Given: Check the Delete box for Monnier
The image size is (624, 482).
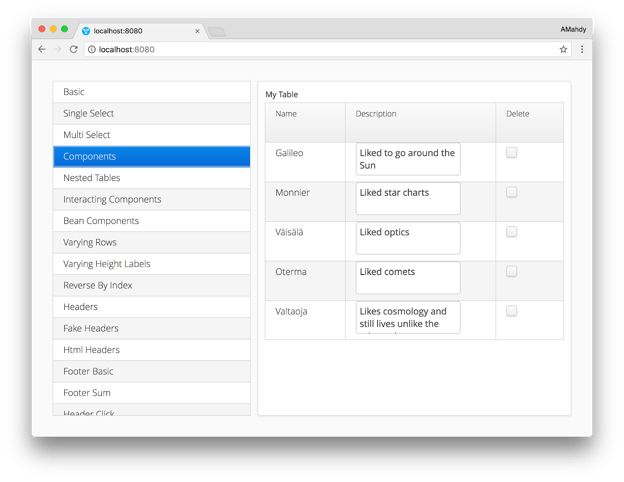Looking at the screenshot, I should (x=511, y=192).
